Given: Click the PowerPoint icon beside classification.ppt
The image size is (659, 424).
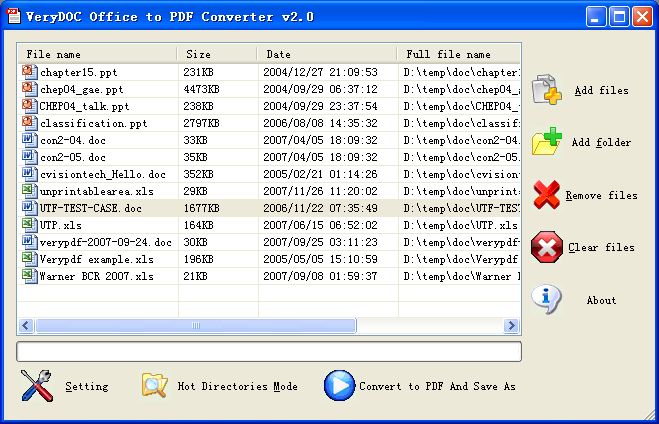Looking at the screenshot, I should point(29,123).
